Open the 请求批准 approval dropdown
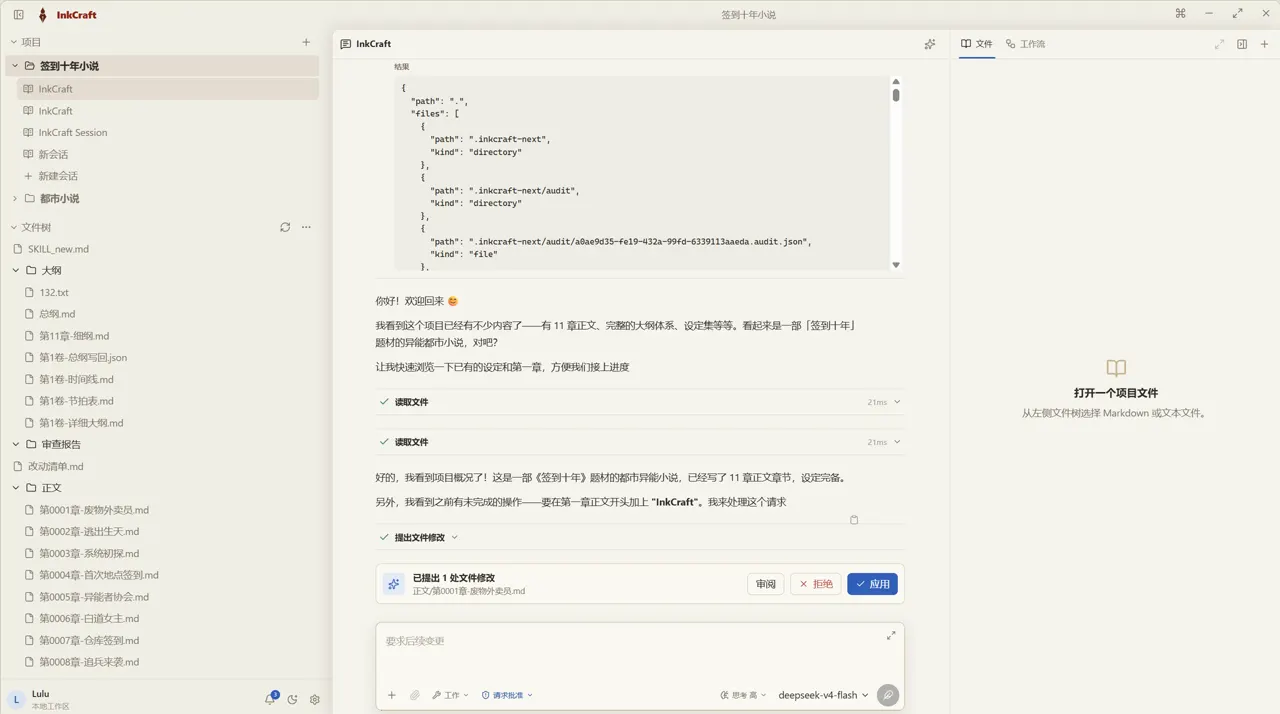The width and height of the screenshot is (1280, 714). (507, 695)
